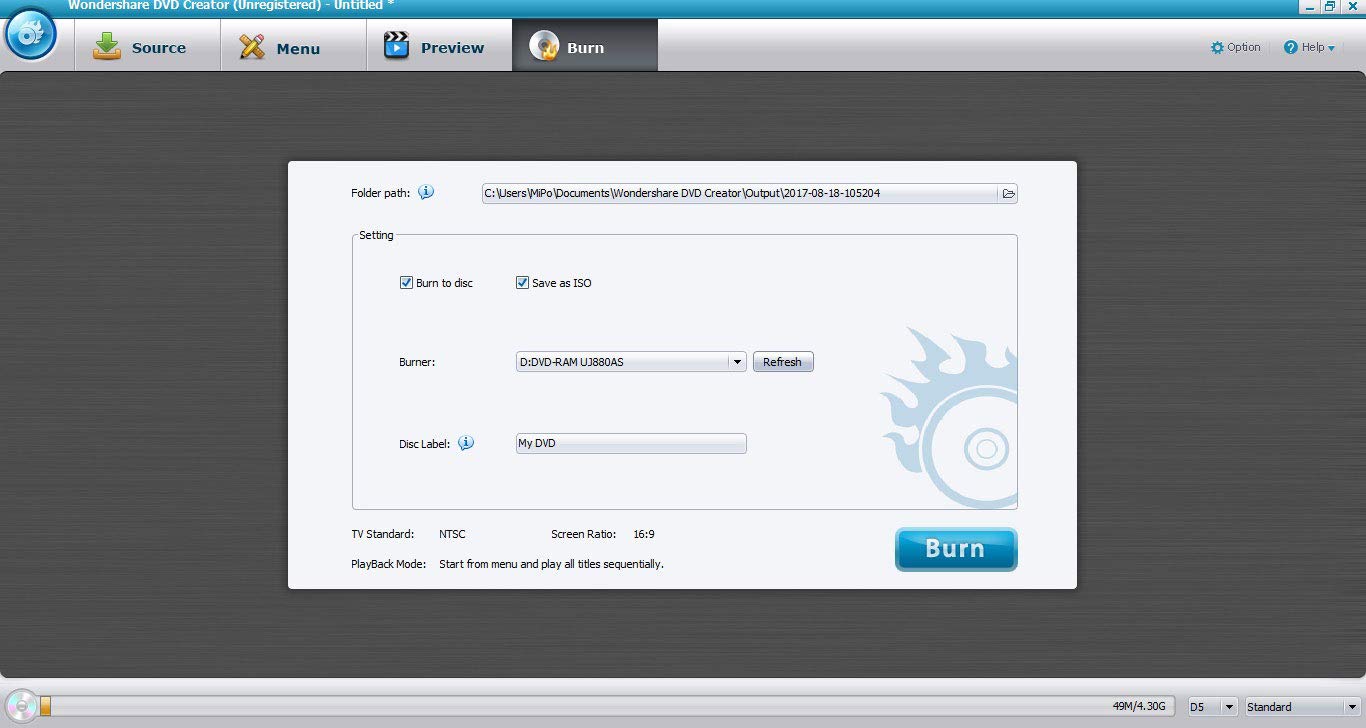Click the question mark Help icon
Viewport: 1366px width, 728px height.
(x=1291, y=47)
